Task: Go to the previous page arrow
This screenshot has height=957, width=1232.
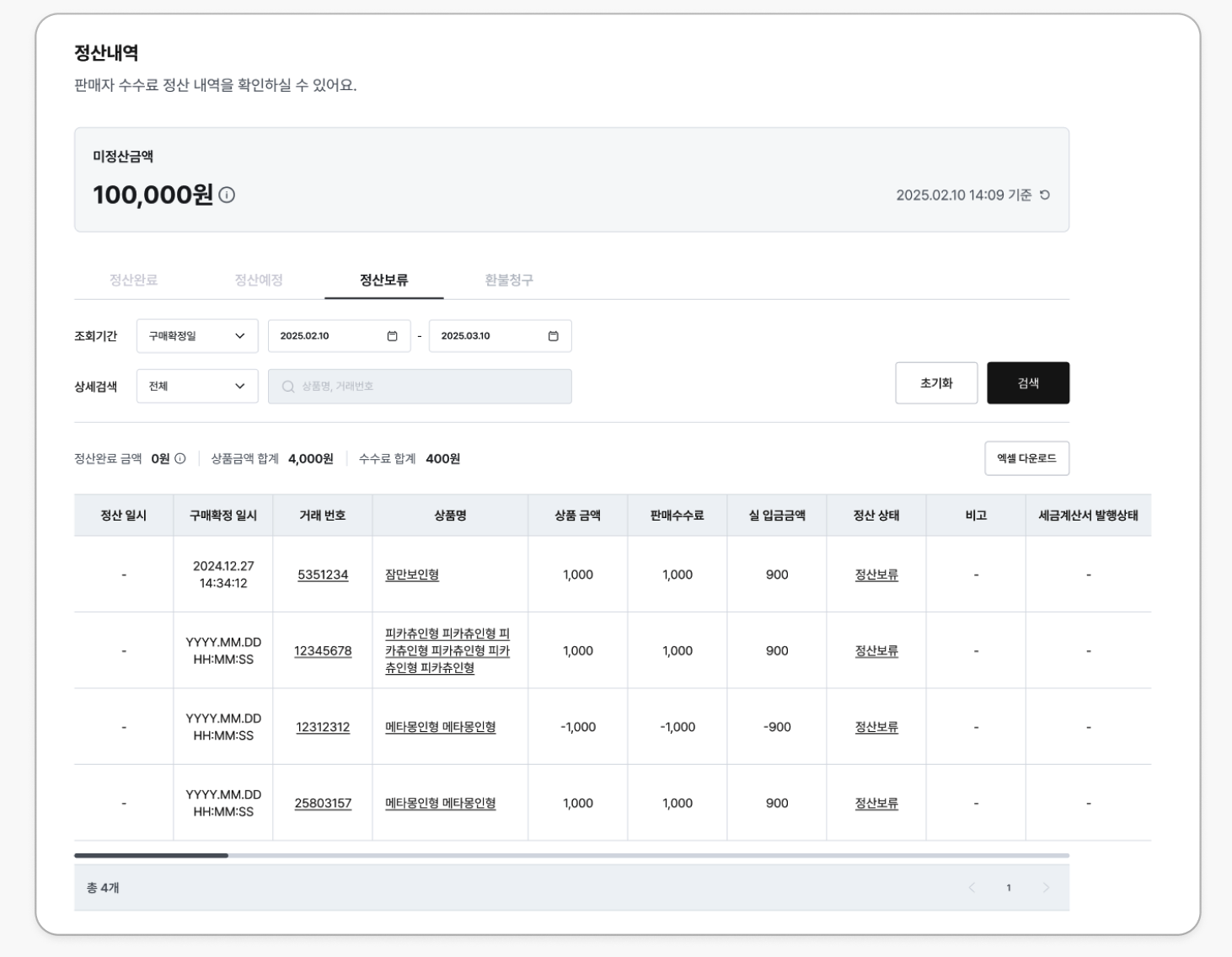Action: [972, 887]
